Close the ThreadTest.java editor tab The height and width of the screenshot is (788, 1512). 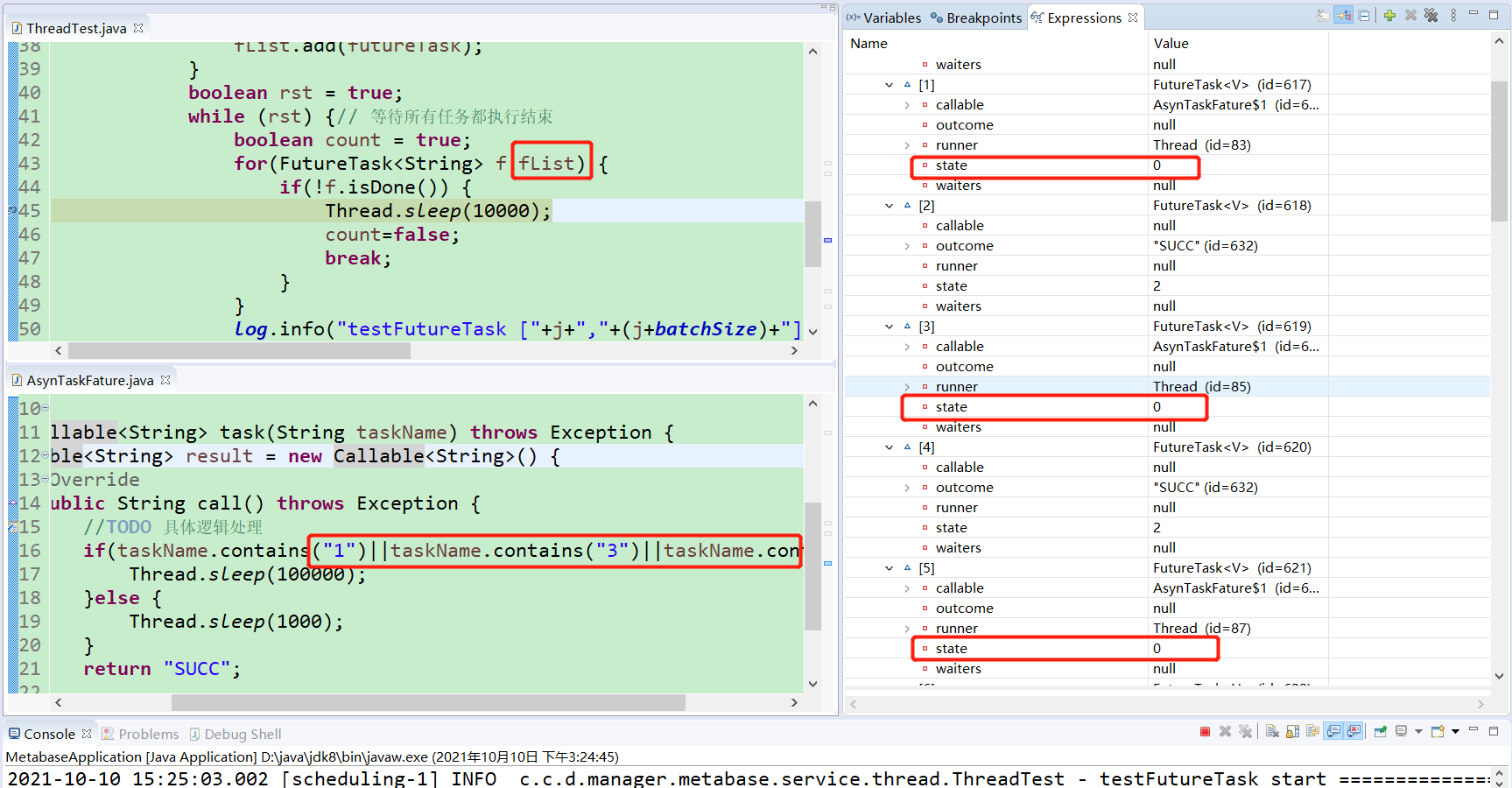[x=138, y=28]
